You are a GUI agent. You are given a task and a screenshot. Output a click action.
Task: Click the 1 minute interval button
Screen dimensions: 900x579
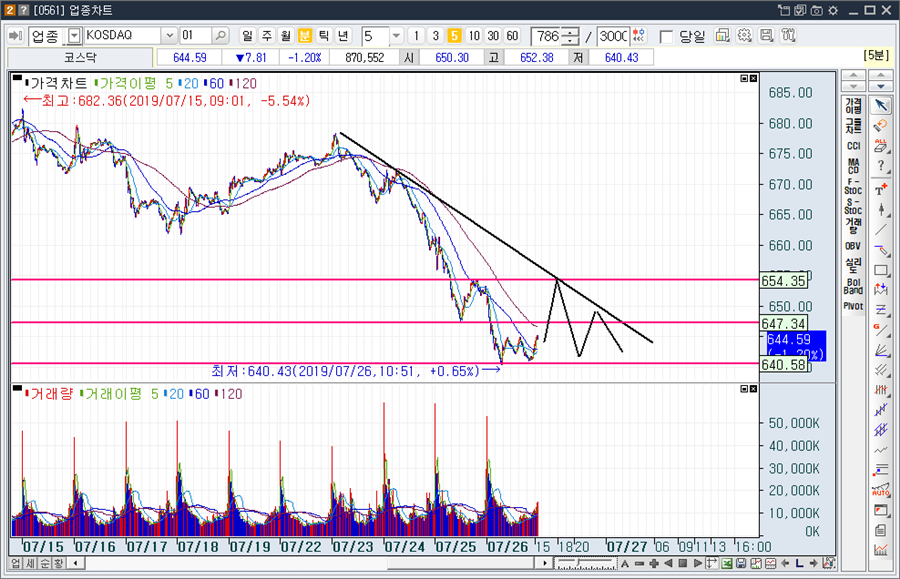click(416, 36)
